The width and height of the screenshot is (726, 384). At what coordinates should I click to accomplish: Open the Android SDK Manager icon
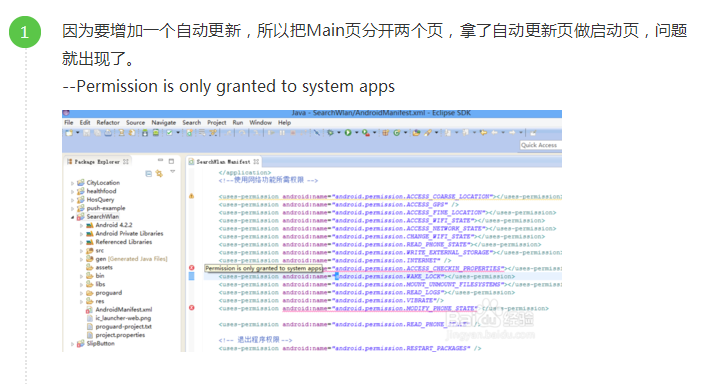tap(145, 133)
